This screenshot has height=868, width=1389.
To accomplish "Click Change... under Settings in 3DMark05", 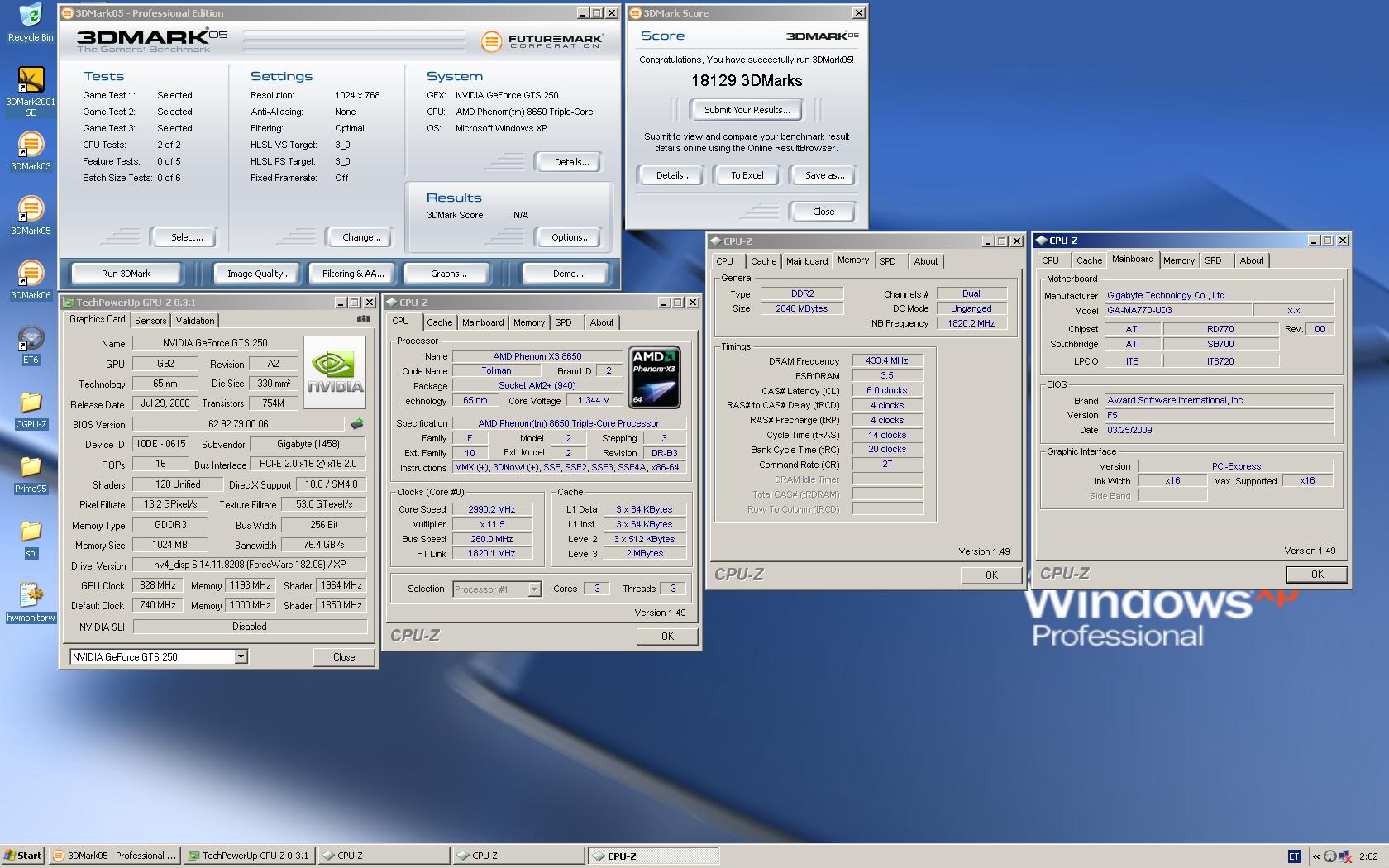I will click(x=361, y=237).
